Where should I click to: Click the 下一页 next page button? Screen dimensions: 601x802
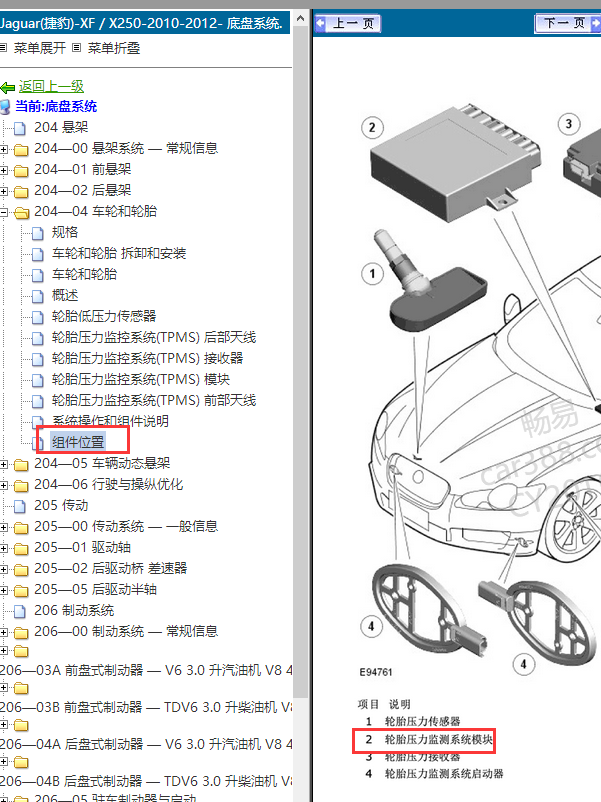tap(568, 24)
